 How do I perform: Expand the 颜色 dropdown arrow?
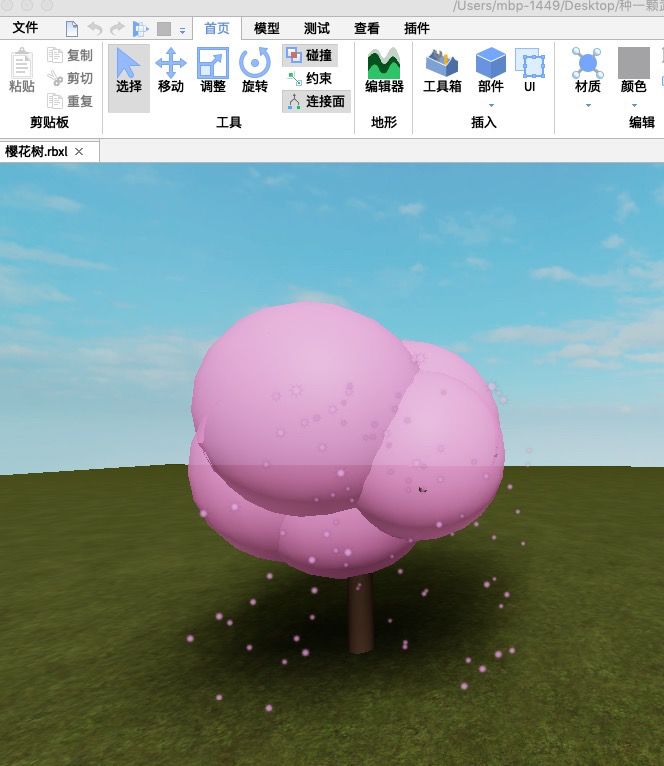click(x=634, y=105)
